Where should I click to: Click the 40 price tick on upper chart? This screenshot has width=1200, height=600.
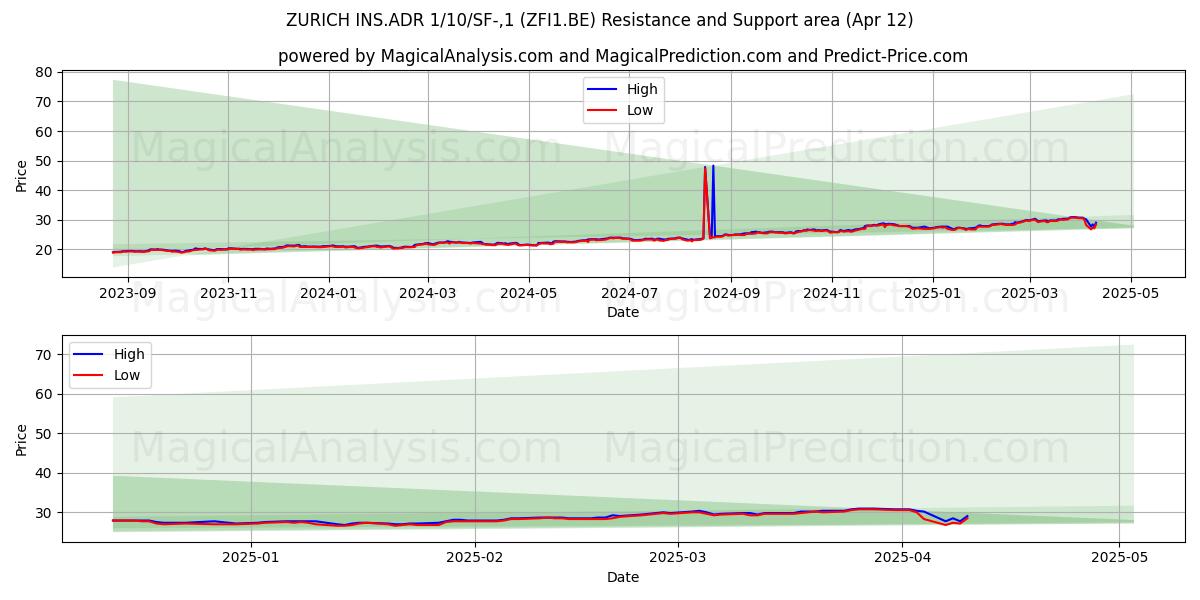point(44,190)
